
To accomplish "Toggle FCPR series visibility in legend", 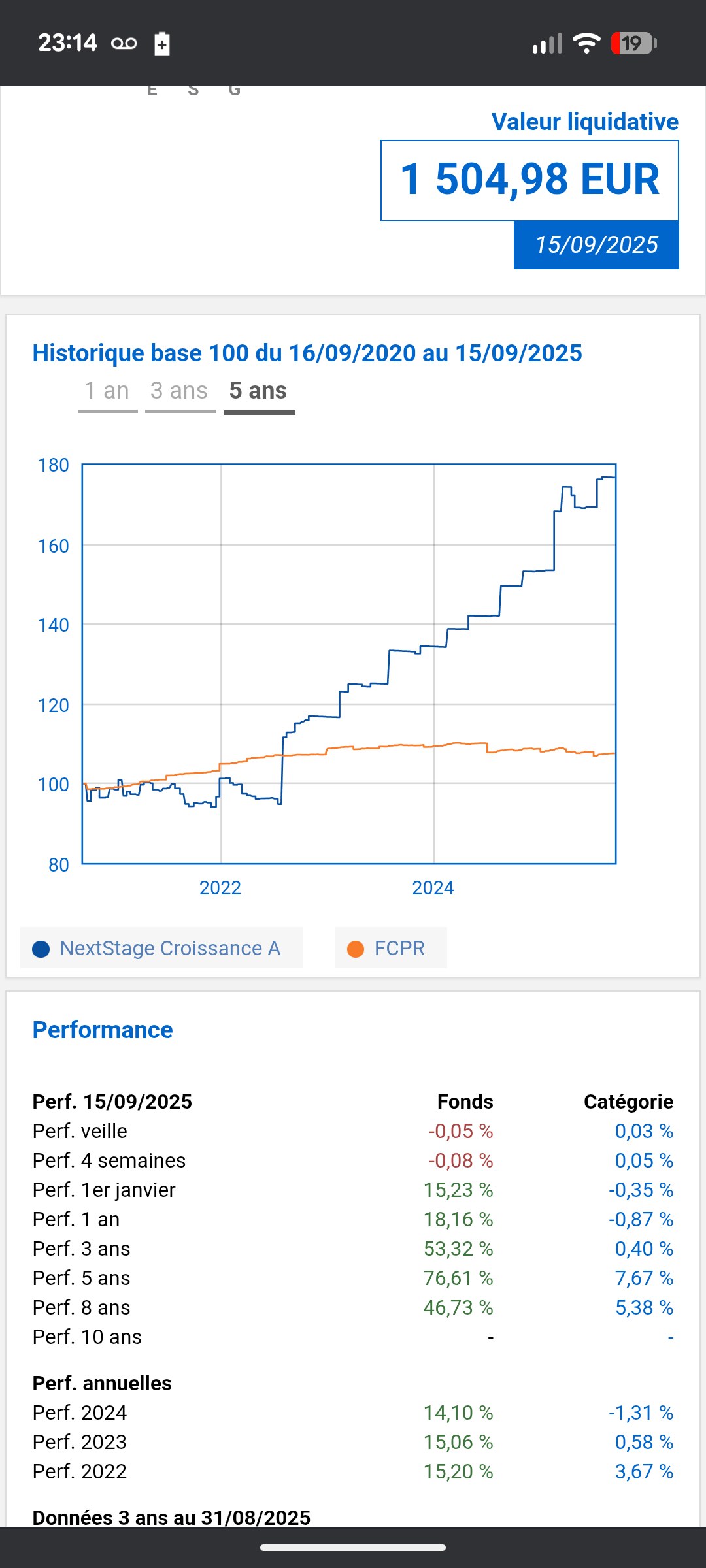I will pyautogui.click(x=399, y=948).
